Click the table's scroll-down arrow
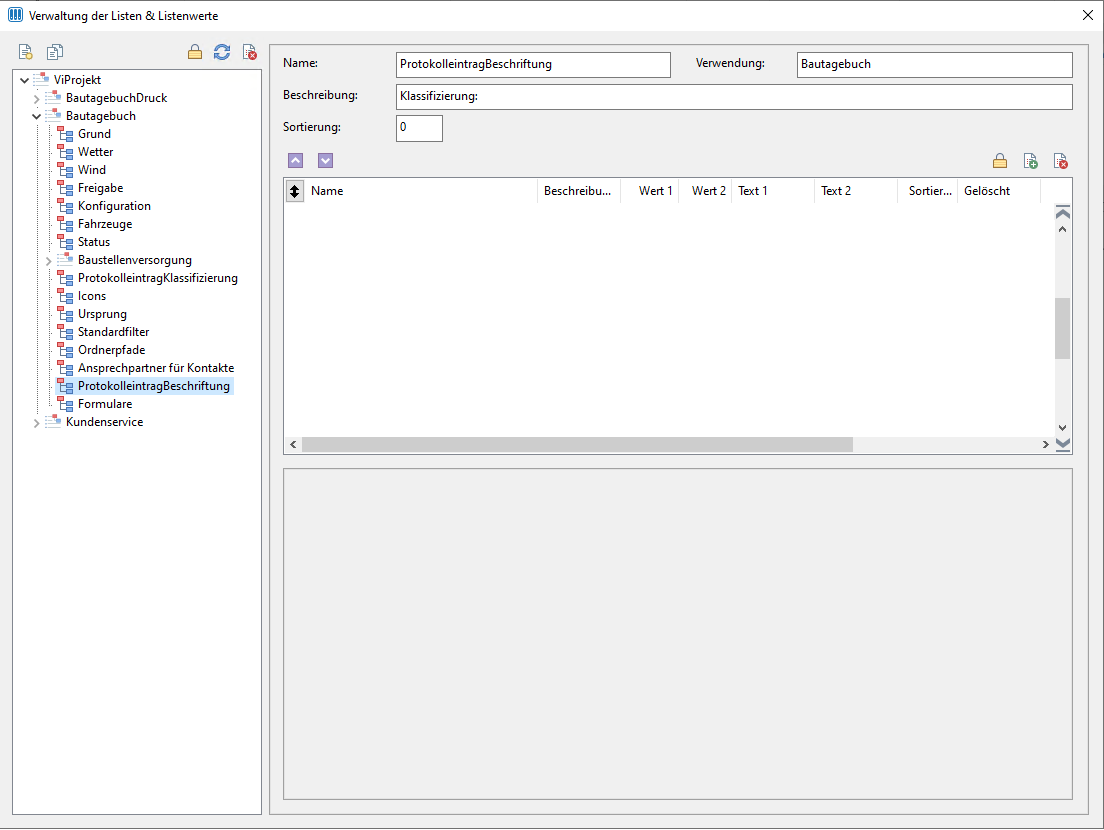 point(1062,427)
